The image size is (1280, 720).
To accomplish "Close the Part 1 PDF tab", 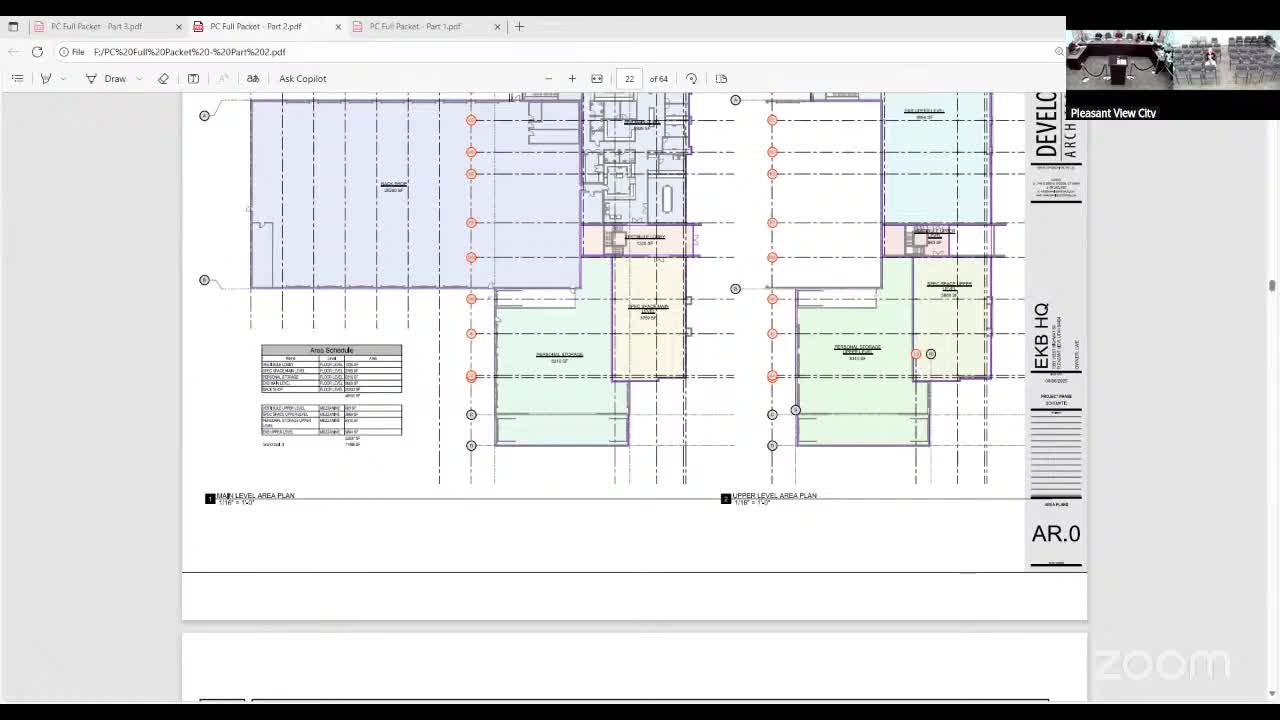I will pos(497,26).
